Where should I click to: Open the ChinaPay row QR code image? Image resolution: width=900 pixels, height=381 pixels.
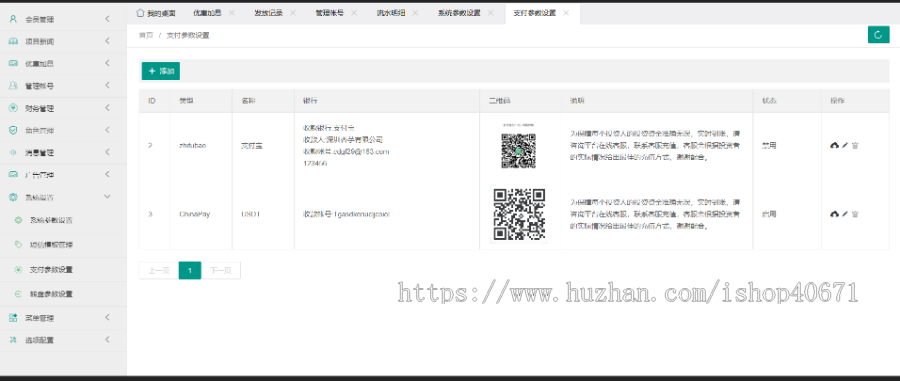519,214
